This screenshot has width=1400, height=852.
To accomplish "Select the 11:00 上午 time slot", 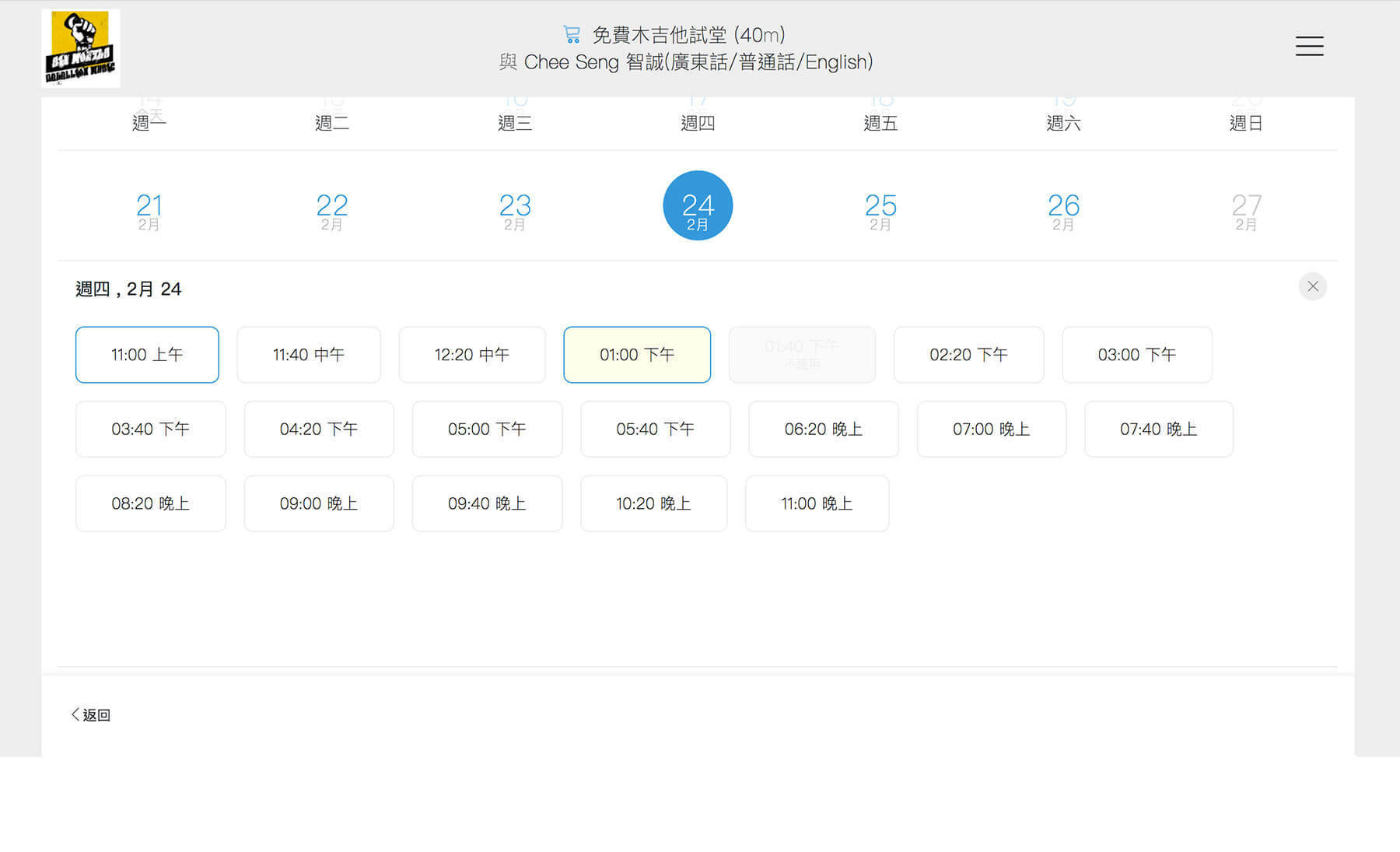I will [x=147, y=355].
